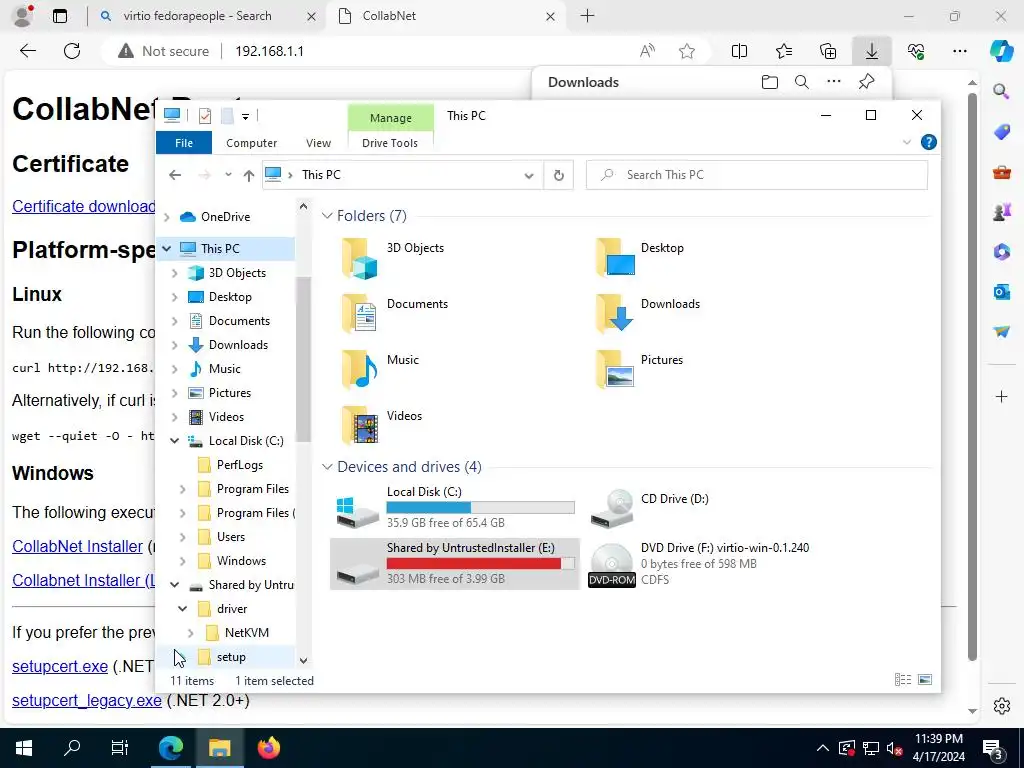
Task: Reload the page in Edge
Action: pos(72,51)
